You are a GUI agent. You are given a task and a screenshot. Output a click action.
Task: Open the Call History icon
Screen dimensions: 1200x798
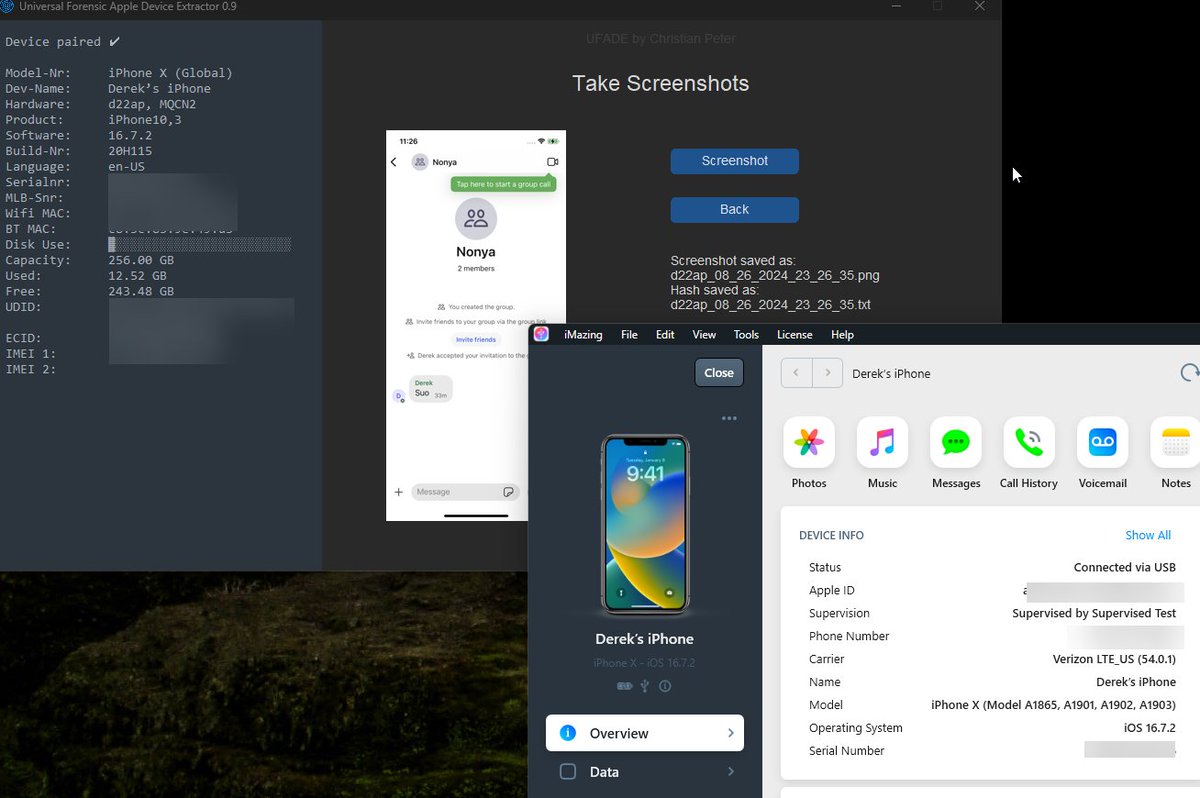pyautogui.click(x=1029, y=442)
